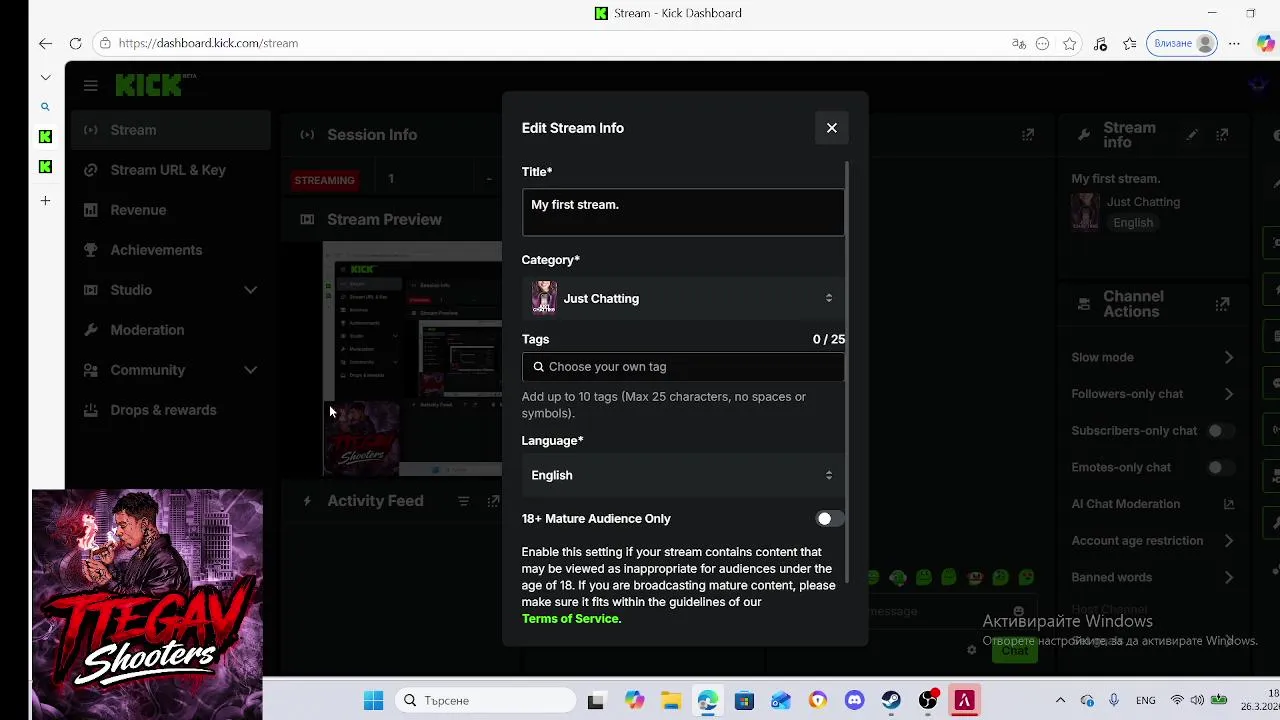
Task: Click the dialog's vertical scrollbar
Action: click(x=847, y=370)
